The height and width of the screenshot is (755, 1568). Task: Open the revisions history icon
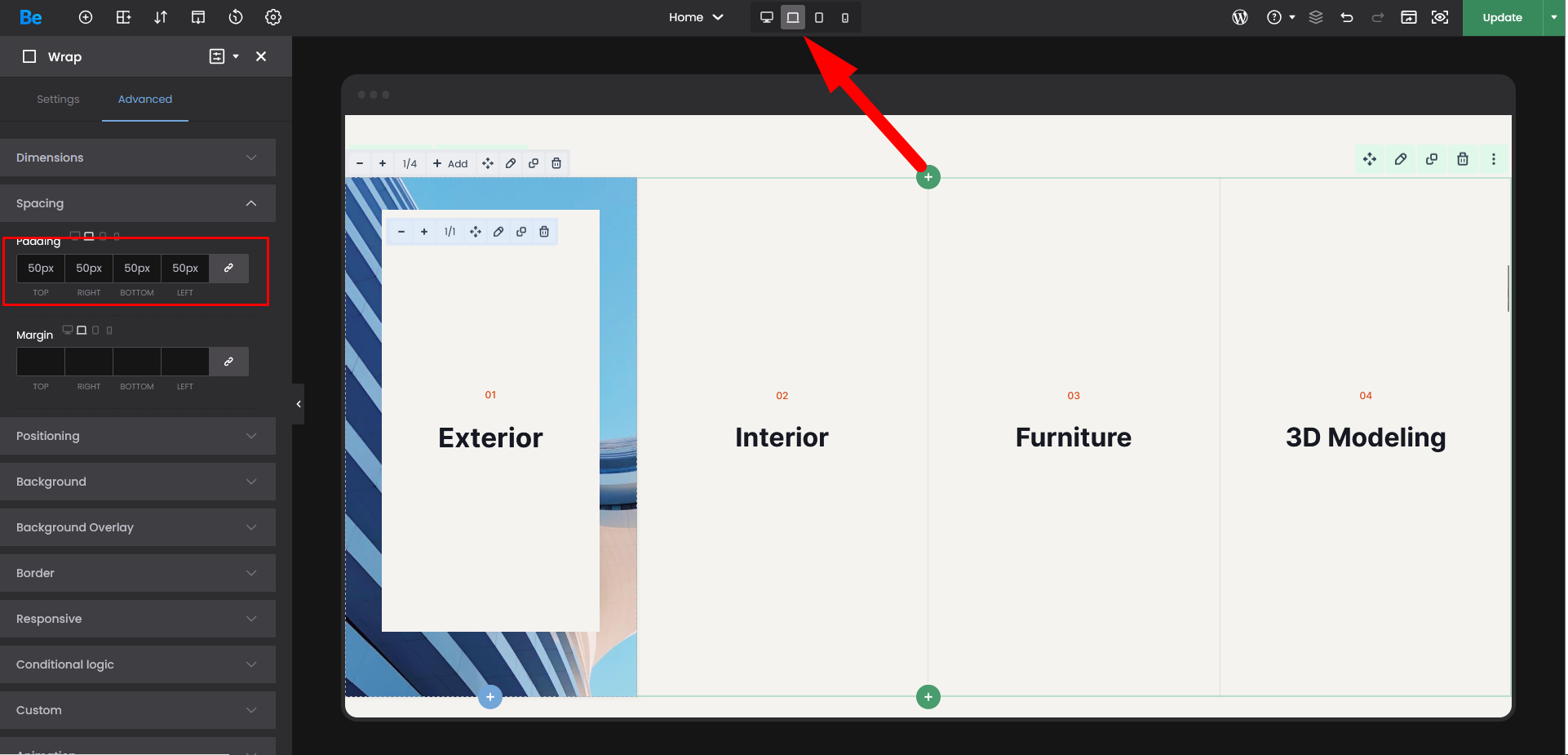tap(236, 17)
